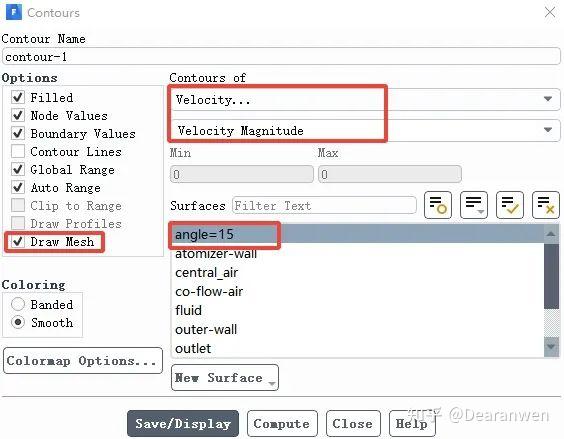This screenshot has height=439, width=564.
Task: Select the outer-wall surface
Action: [358, 329]
